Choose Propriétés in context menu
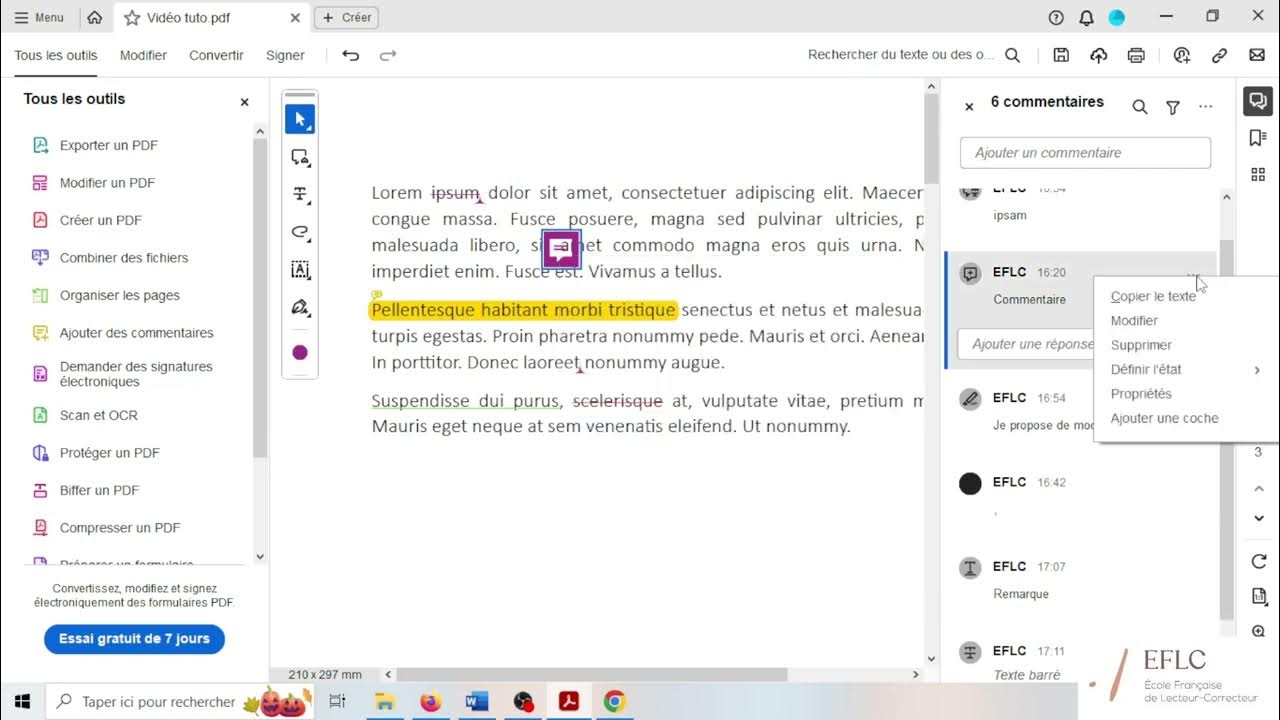The height and width of the screenshot is (720, 1280). click(x=1141, y=394)
